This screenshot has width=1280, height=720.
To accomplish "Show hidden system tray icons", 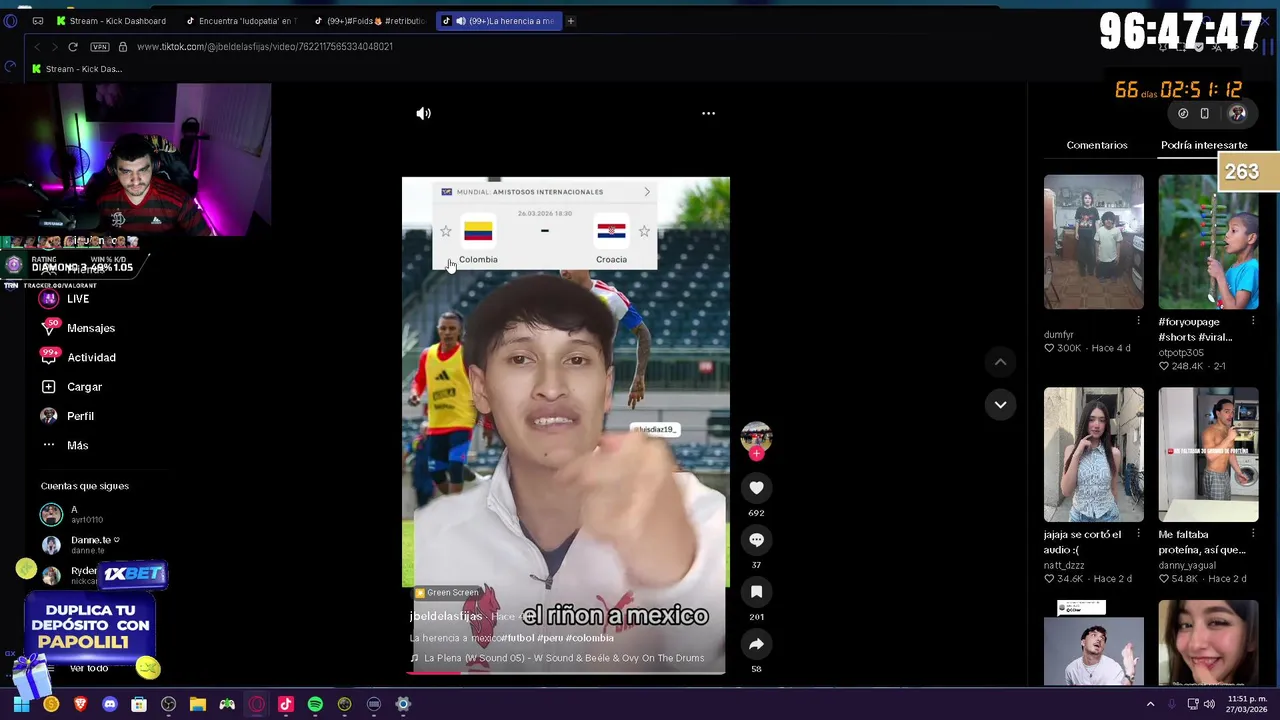I will [x=1150, y=704].
